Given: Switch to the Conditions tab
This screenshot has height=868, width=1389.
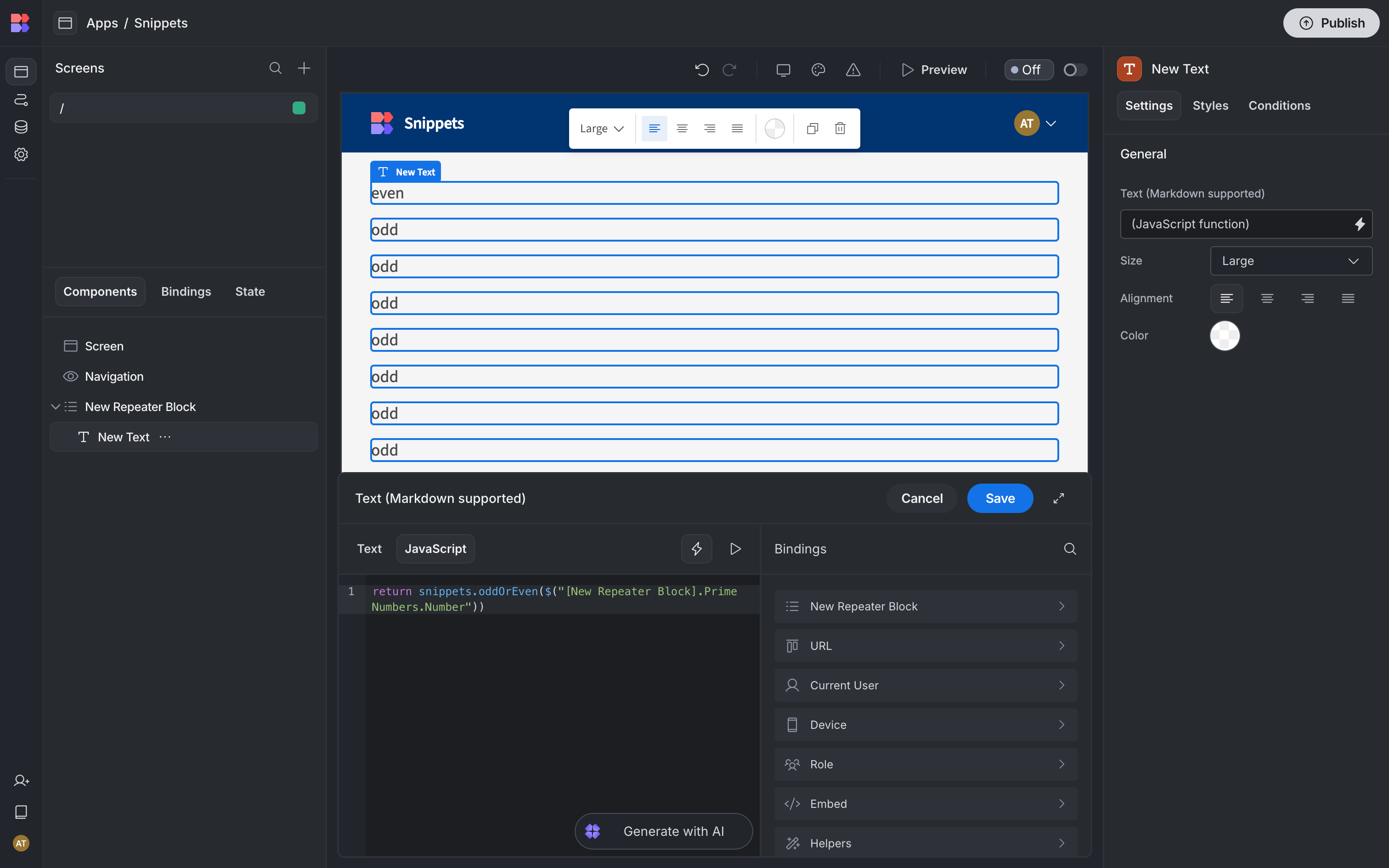Looking at the screenshot, I should 1279,106.
